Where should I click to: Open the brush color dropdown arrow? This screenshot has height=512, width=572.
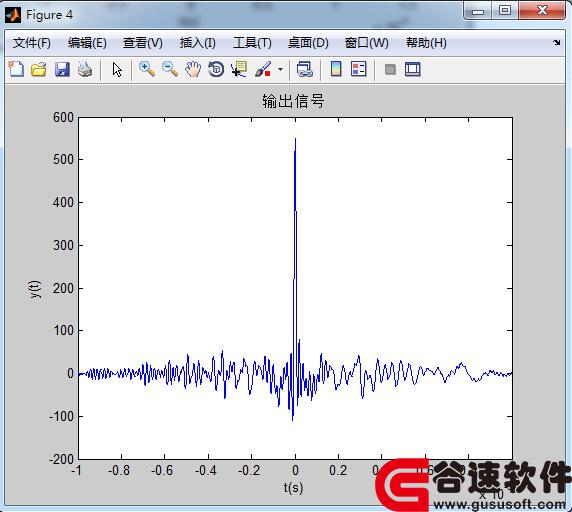280,69
